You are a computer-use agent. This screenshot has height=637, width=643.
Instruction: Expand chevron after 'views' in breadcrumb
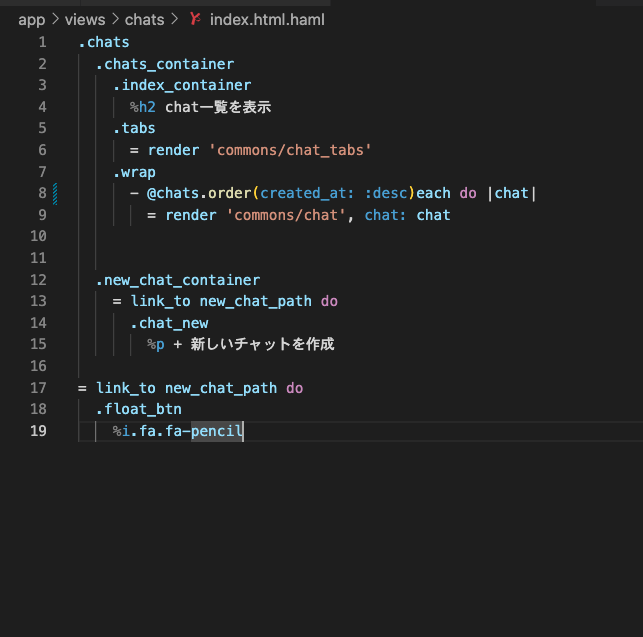(115, 19)
